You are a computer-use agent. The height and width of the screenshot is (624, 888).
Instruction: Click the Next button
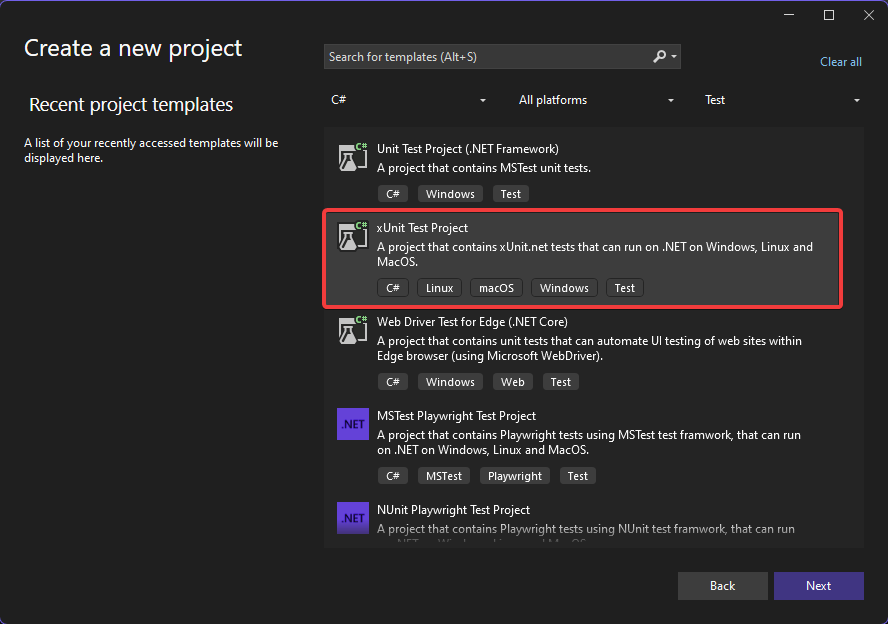[818, 586]
